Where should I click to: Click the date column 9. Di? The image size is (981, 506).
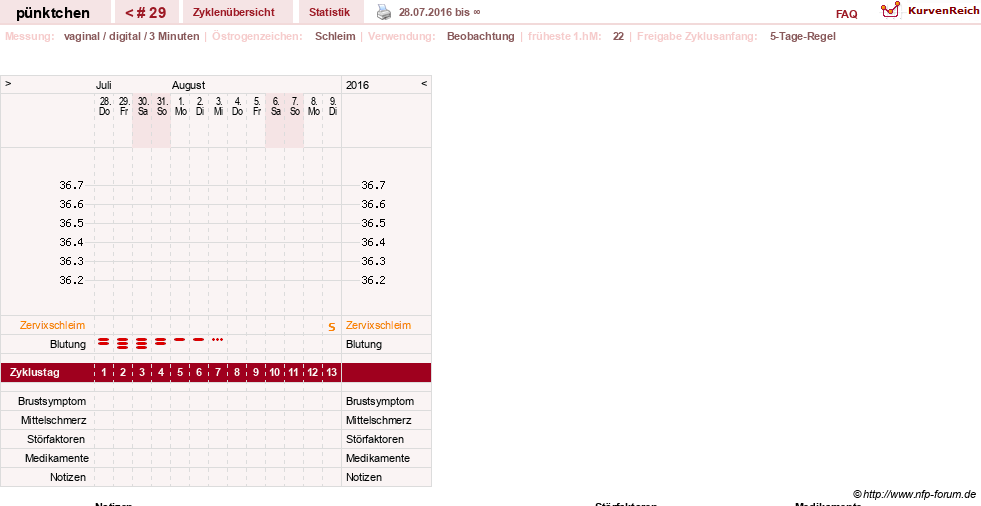point(332,106)
